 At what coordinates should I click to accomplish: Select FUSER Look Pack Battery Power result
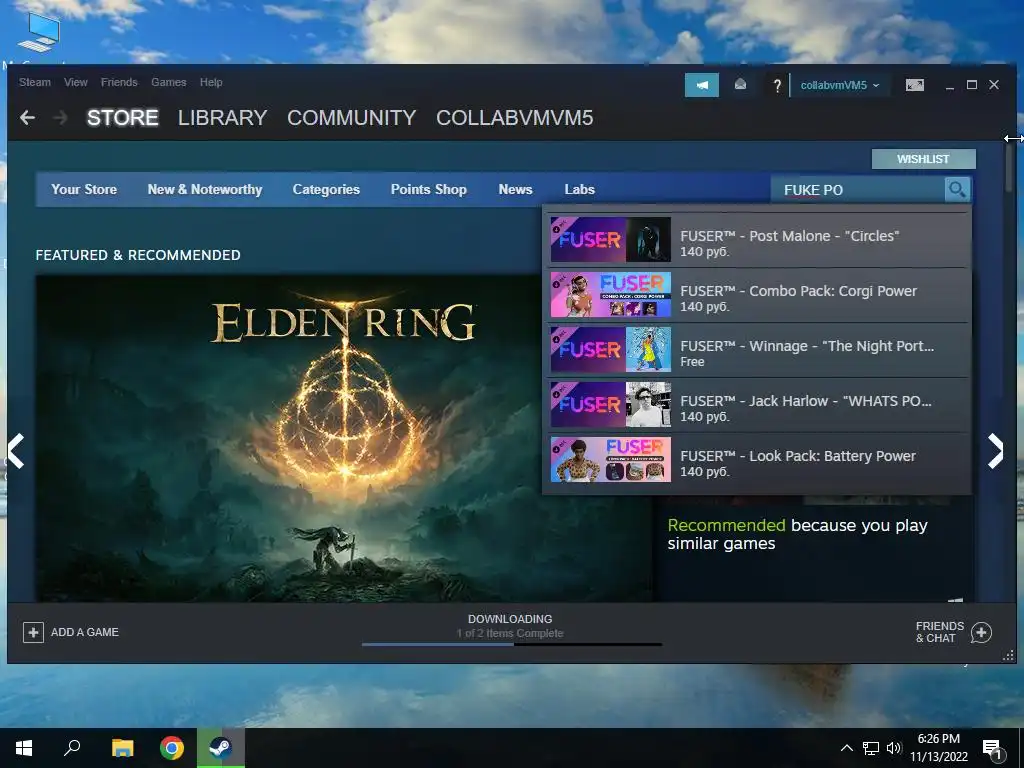click(757, 460)
